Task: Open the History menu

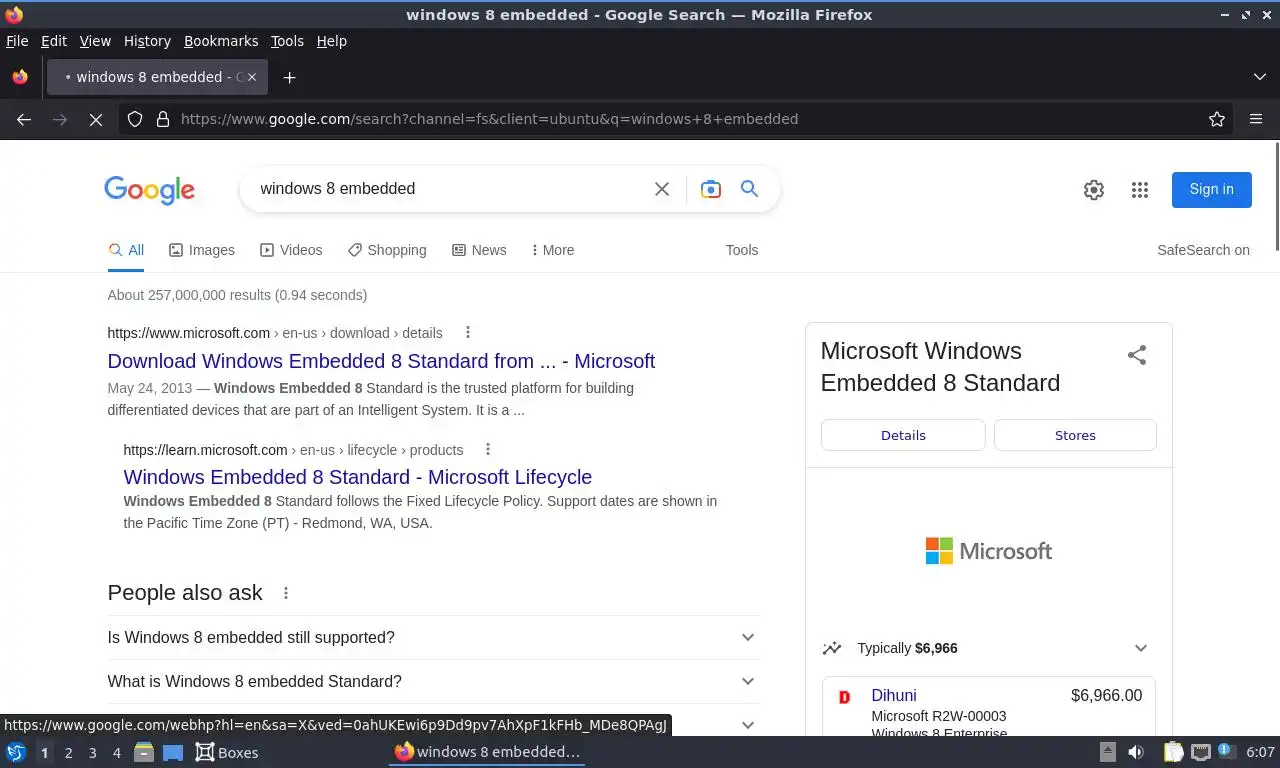Action: coord(147,41)
